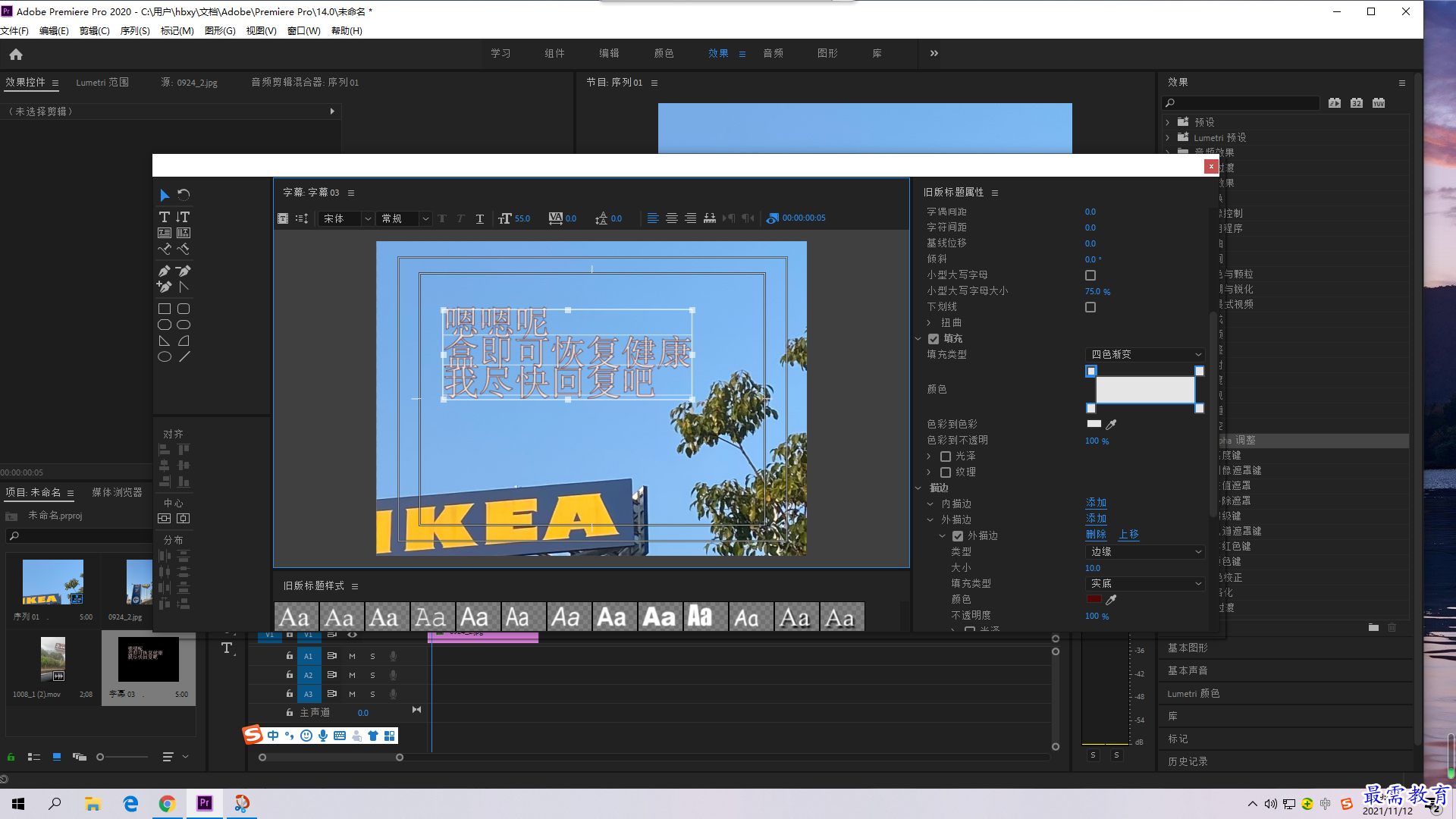Open stroke 填充类型 dropdown showing 实底
Image resolution: width=1456 pixels, height=819 pixels.
(x=1145, y=583)
